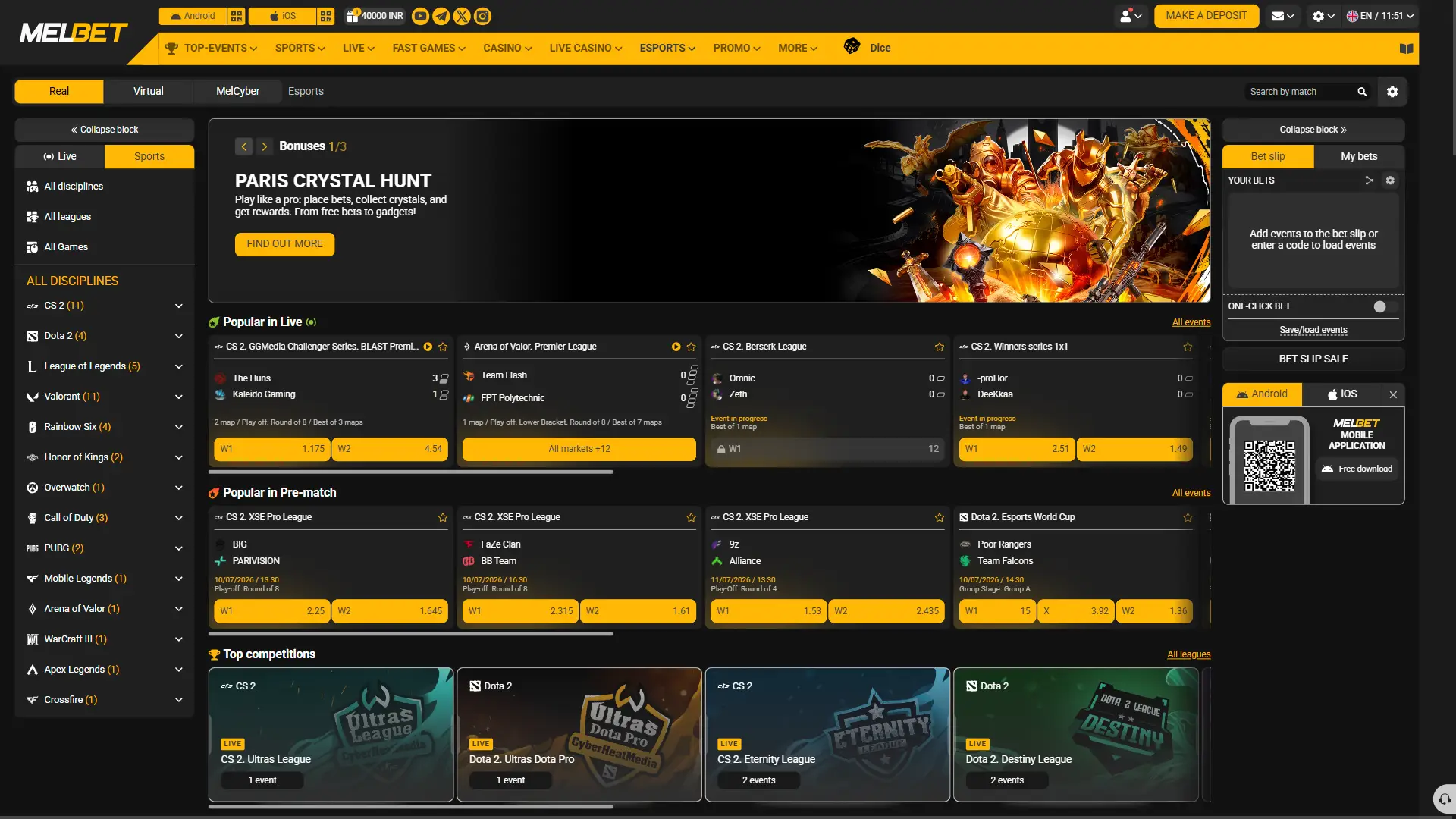This screenshot has width=1456, height=819.
Task: Open the Telegram social icon
Action: pos(441,16)
